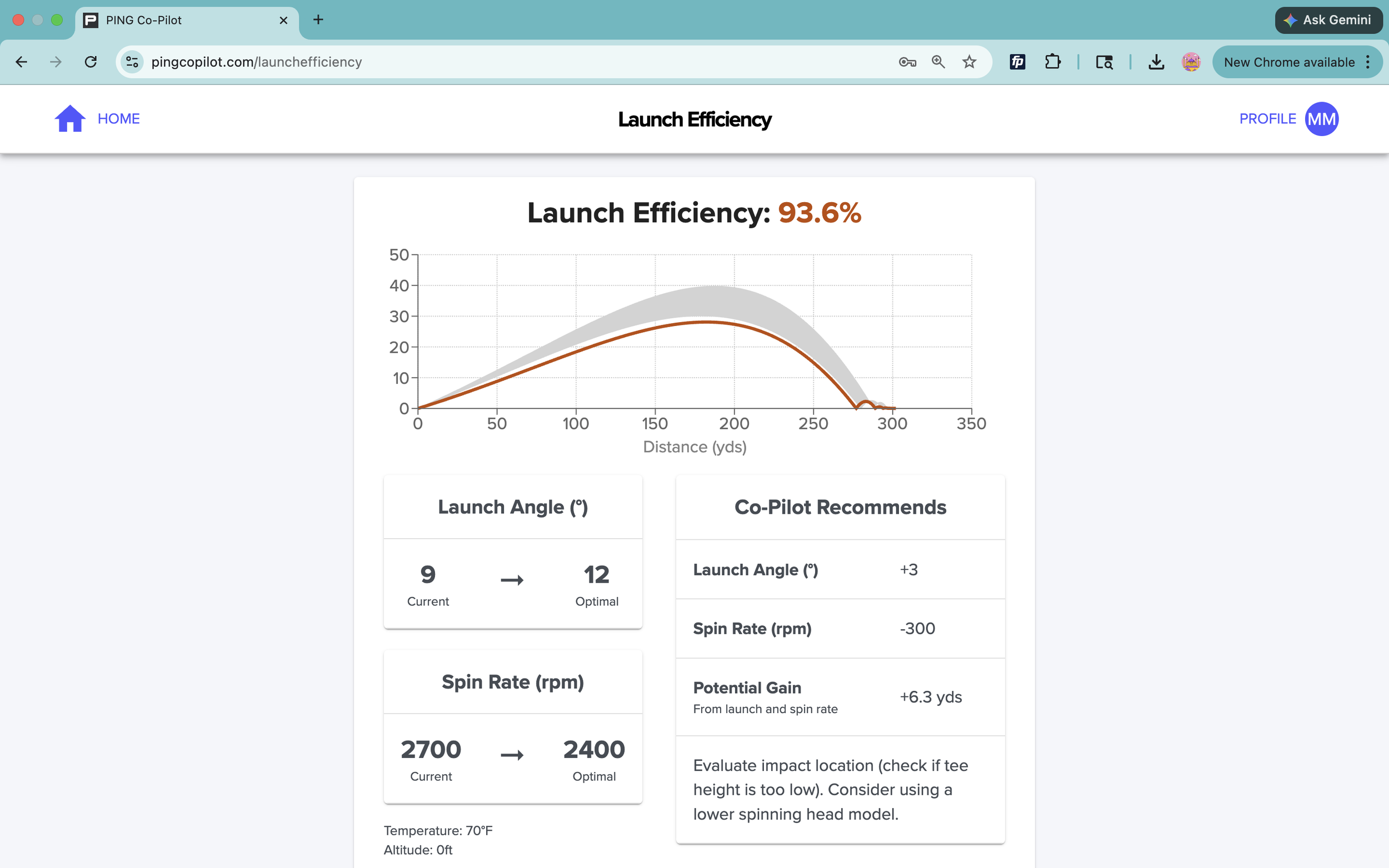Click the Potential Gain label
Viewport: 1389px width, 868px height.
tap(747, 688)
